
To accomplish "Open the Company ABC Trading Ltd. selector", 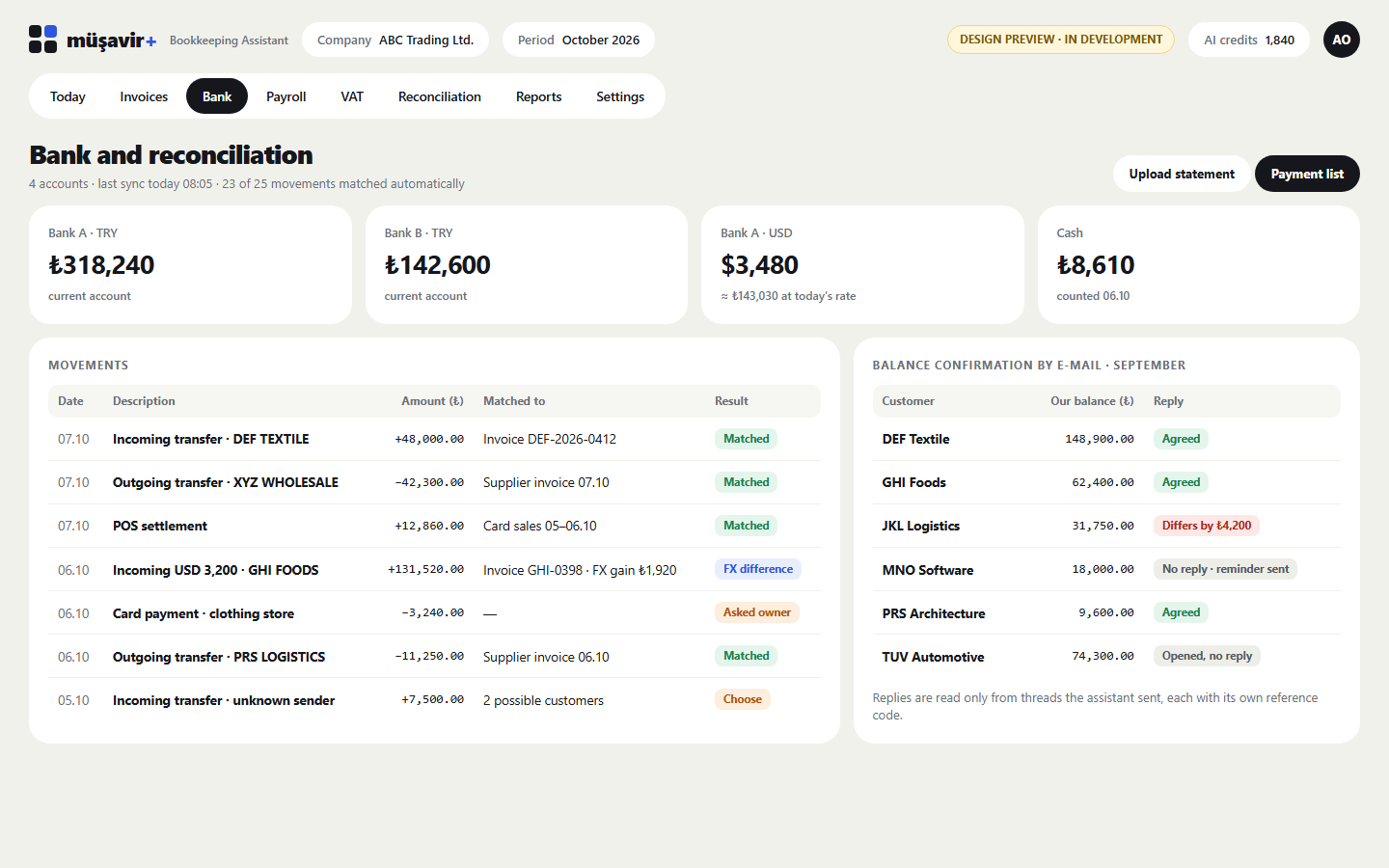I will pyautogui.click(x=395, y=40).
